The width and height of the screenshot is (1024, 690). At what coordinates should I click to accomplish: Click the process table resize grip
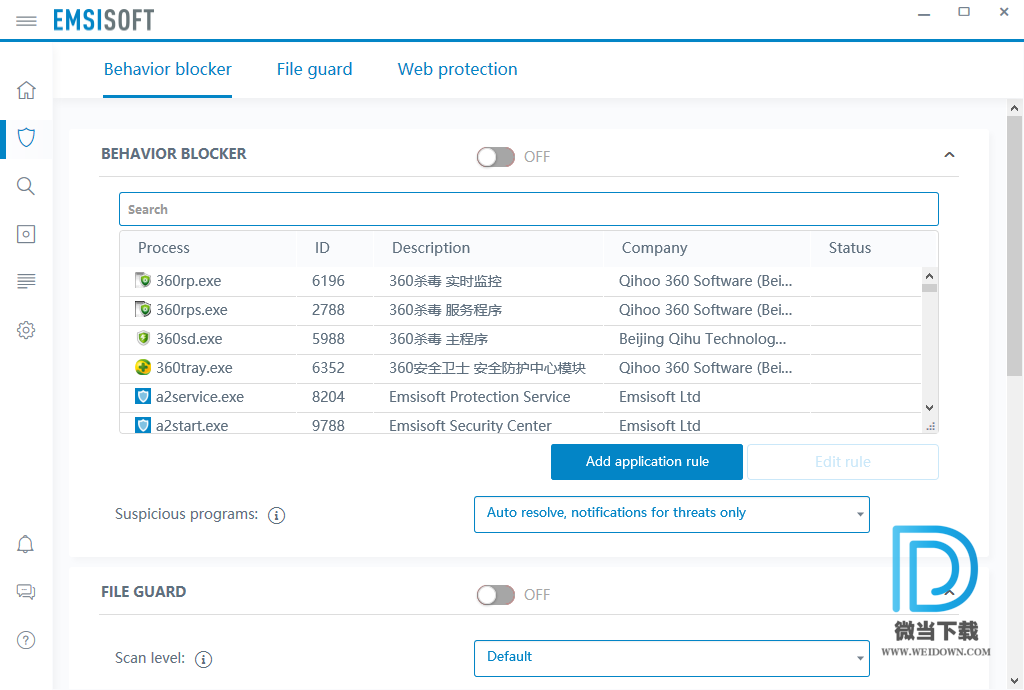tap(931, 426)
